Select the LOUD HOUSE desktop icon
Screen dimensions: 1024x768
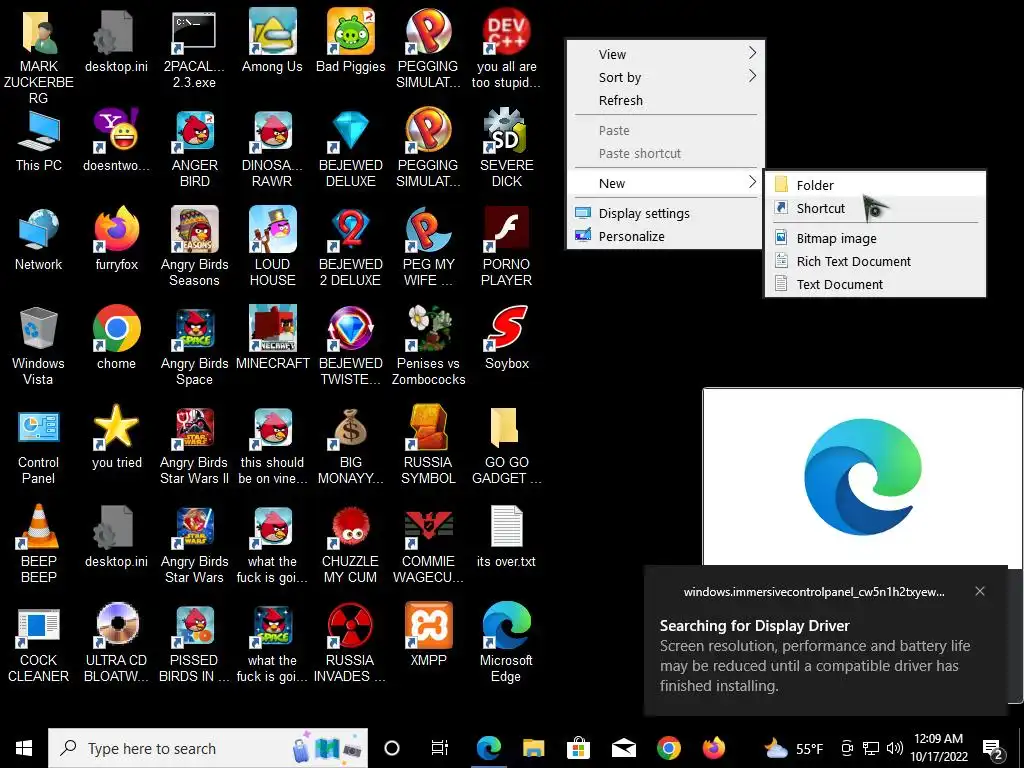272,247
